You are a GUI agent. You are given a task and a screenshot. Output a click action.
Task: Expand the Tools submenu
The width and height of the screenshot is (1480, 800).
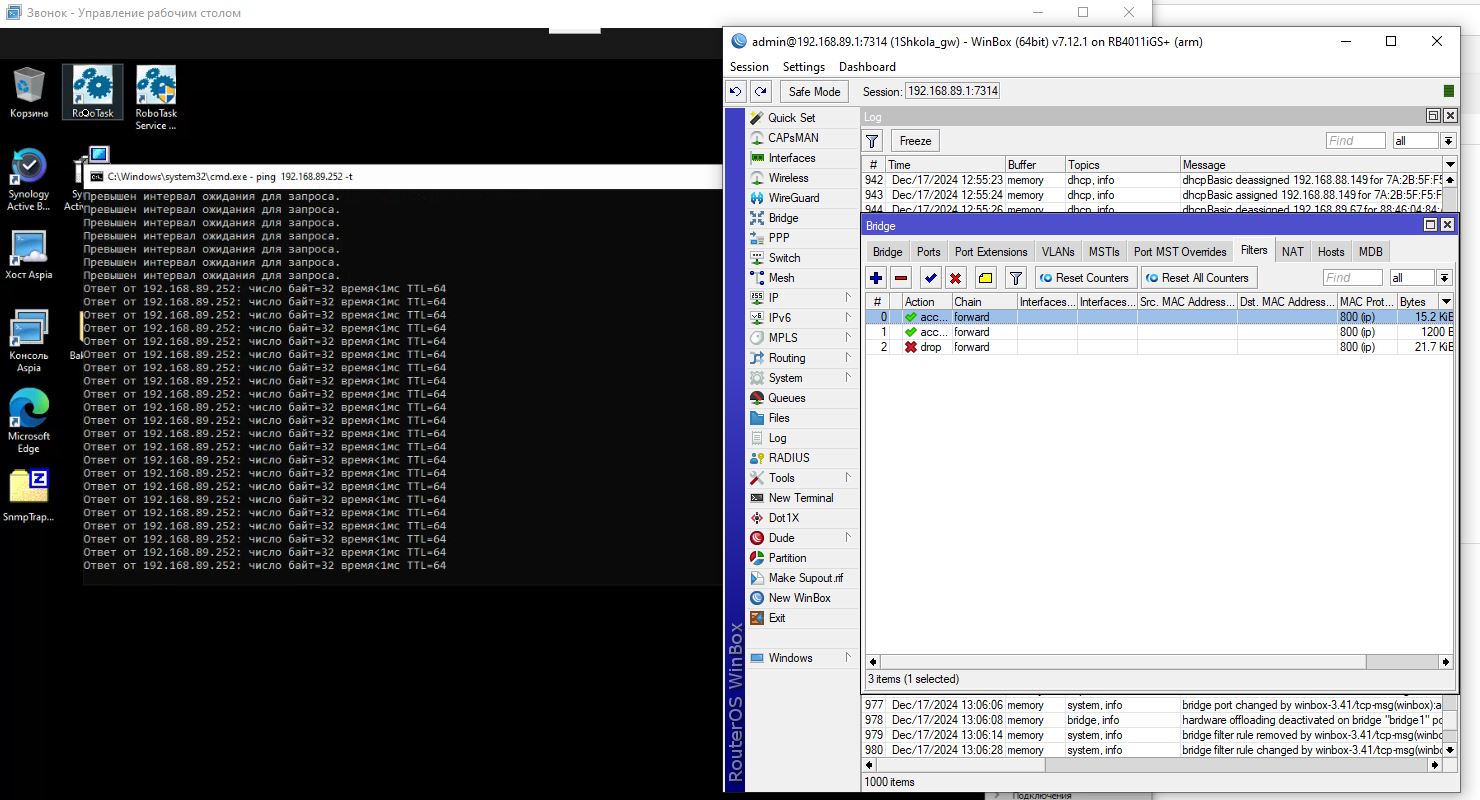tap(802, 478)
